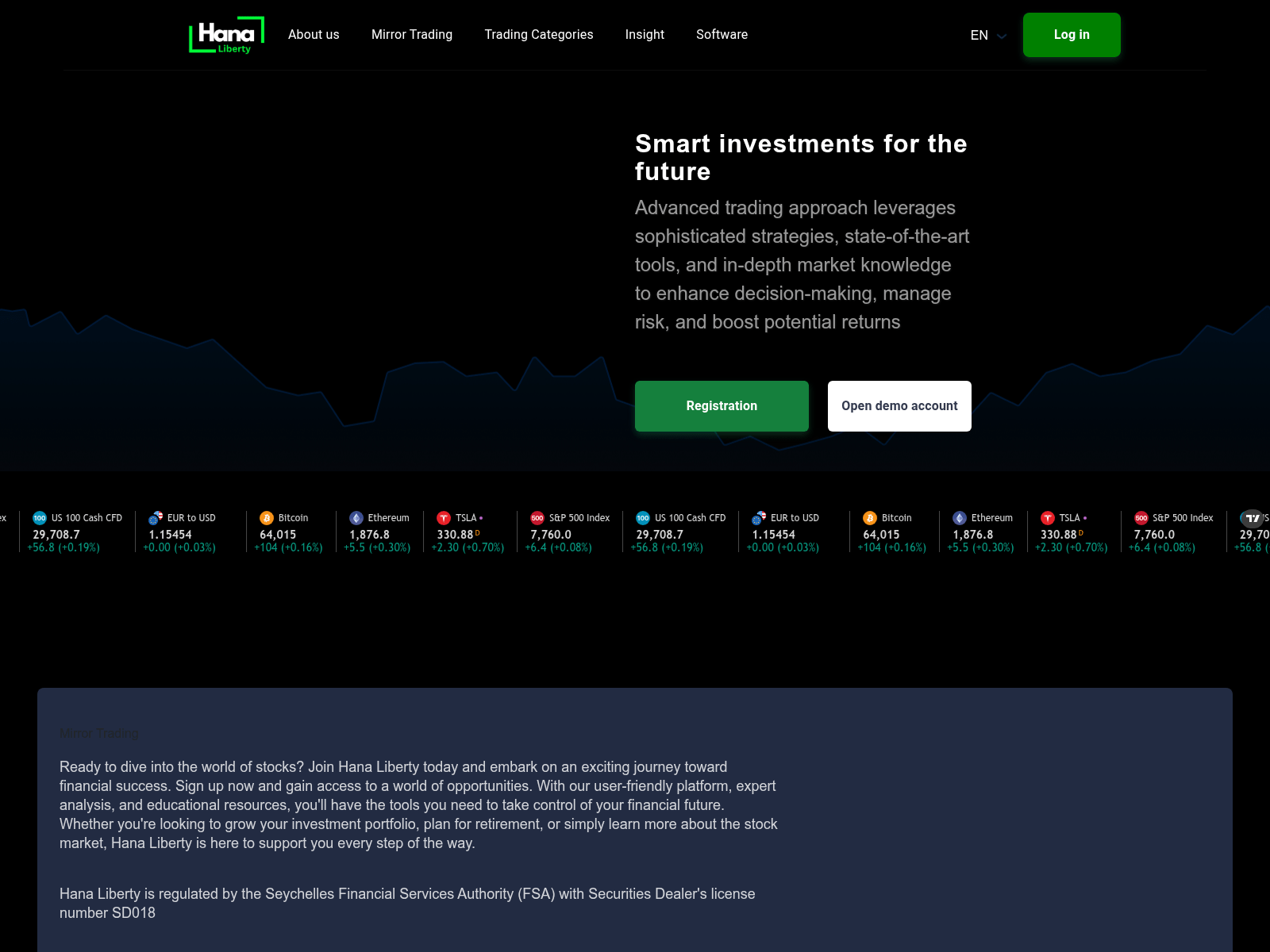Click the leftmost "US 100 Cash CFD" label

pos(87,518)
